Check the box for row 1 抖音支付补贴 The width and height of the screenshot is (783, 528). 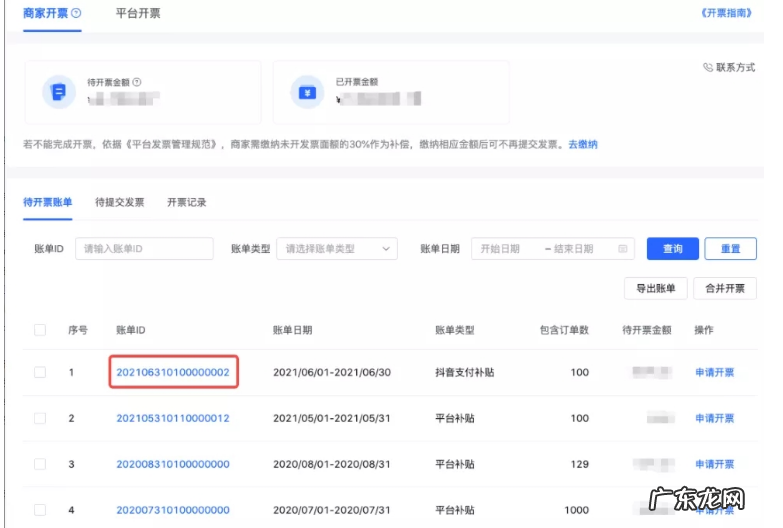pos(40,372)
